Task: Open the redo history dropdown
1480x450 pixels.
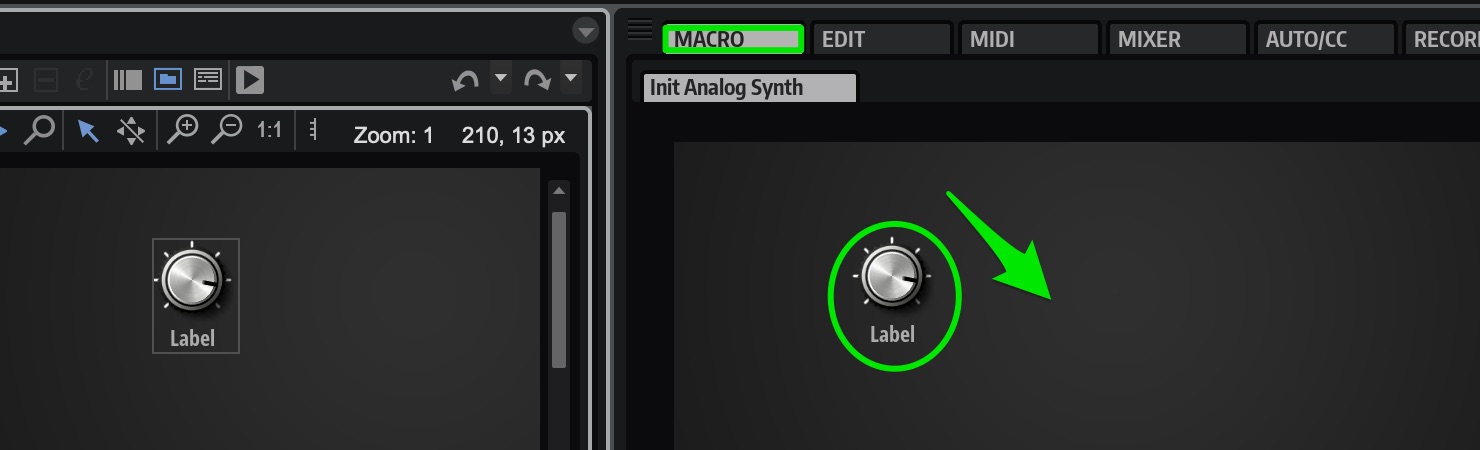Action: pos(570,77)
